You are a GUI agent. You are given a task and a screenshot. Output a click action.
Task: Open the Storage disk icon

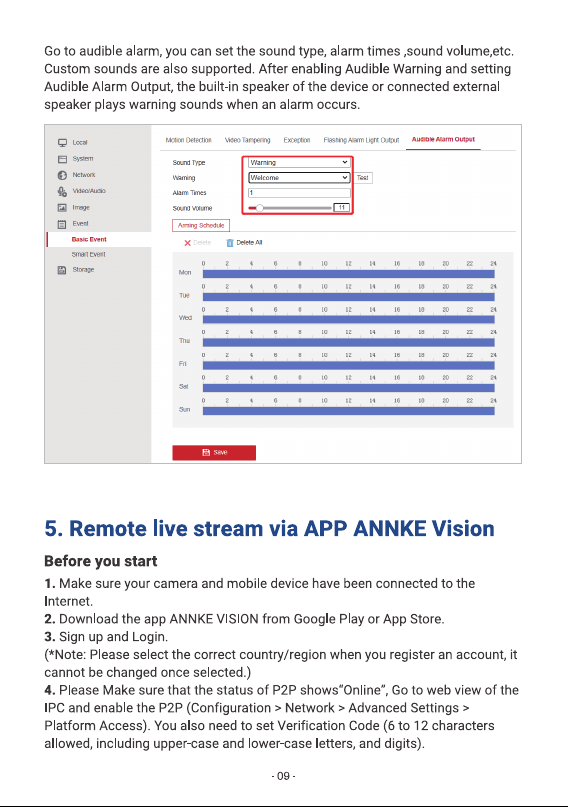[x=62, y=270]
